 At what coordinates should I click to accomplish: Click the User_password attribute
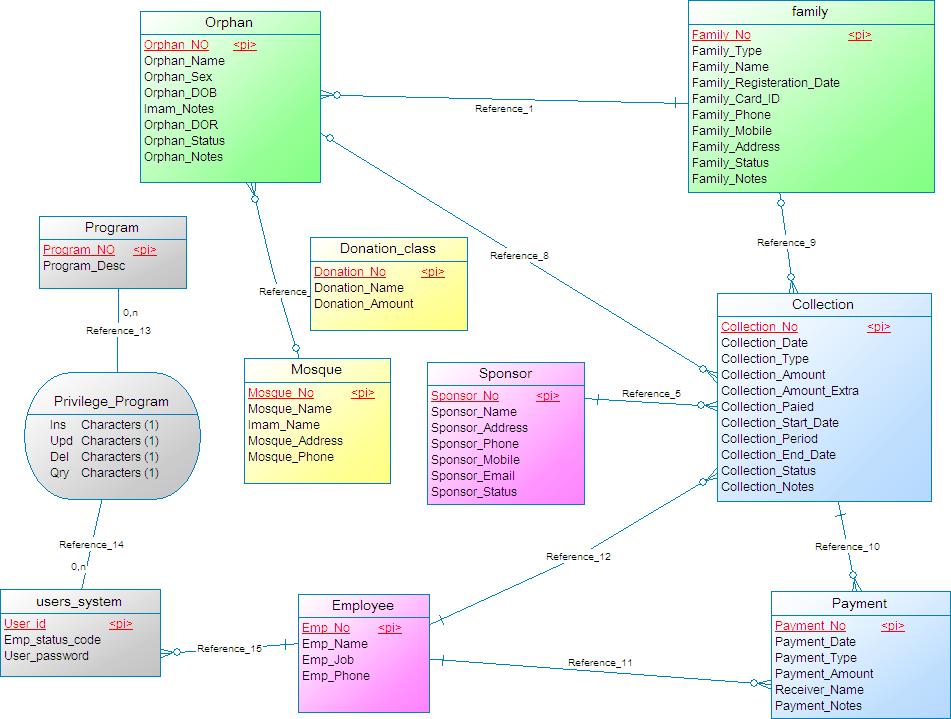click(46, 656)
